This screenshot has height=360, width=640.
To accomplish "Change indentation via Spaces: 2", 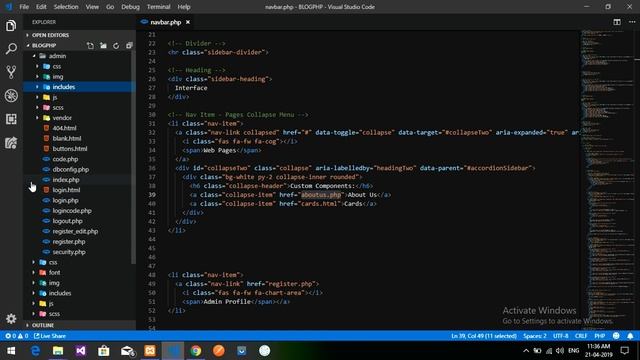I will pos(534,336).
